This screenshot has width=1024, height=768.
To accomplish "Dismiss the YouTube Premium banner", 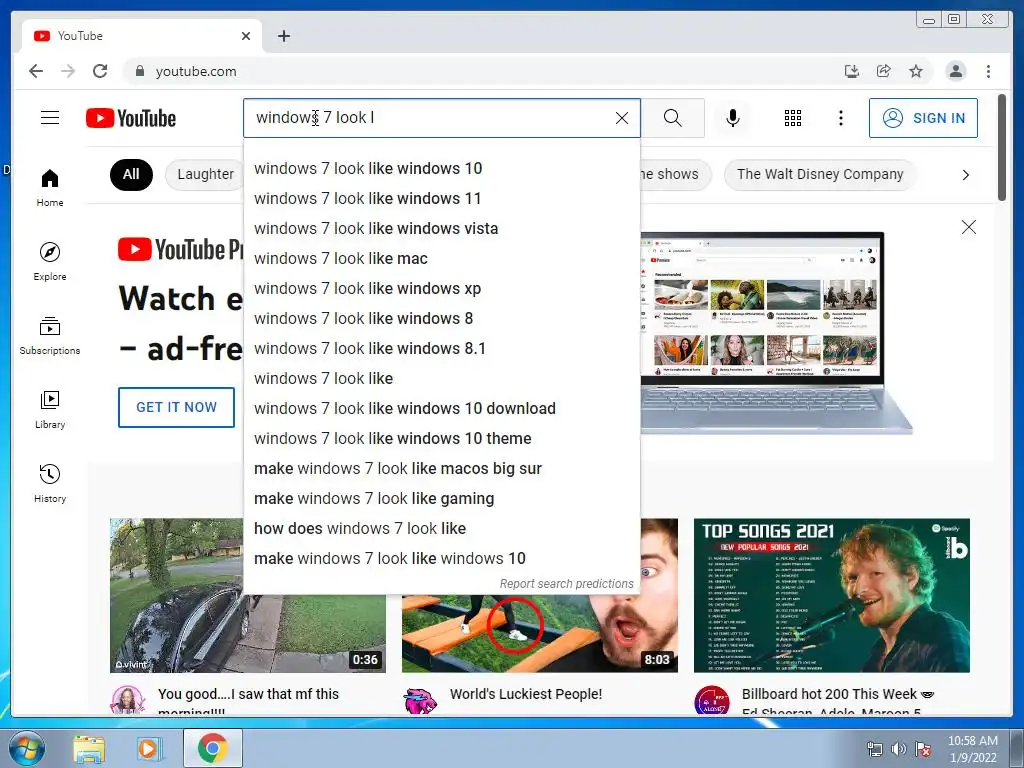I will [x=968, y=227].
